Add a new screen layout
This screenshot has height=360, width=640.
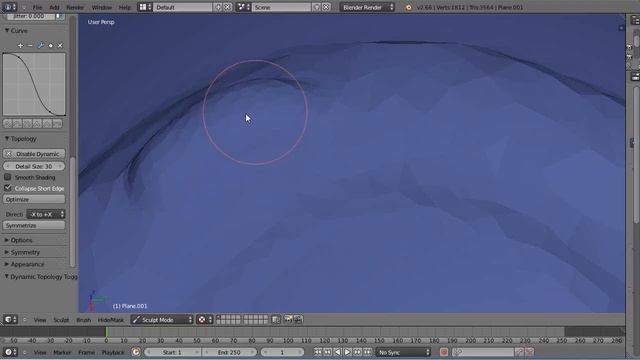(x=218, y=7)
